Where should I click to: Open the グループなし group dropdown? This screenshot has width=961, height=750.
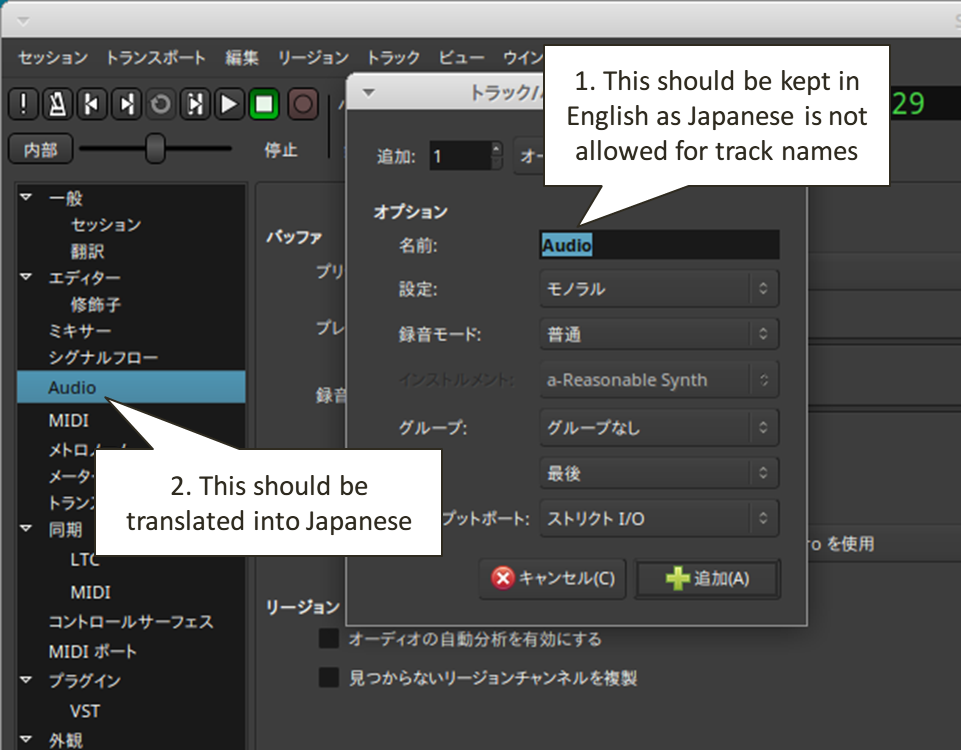coord(658,428)
